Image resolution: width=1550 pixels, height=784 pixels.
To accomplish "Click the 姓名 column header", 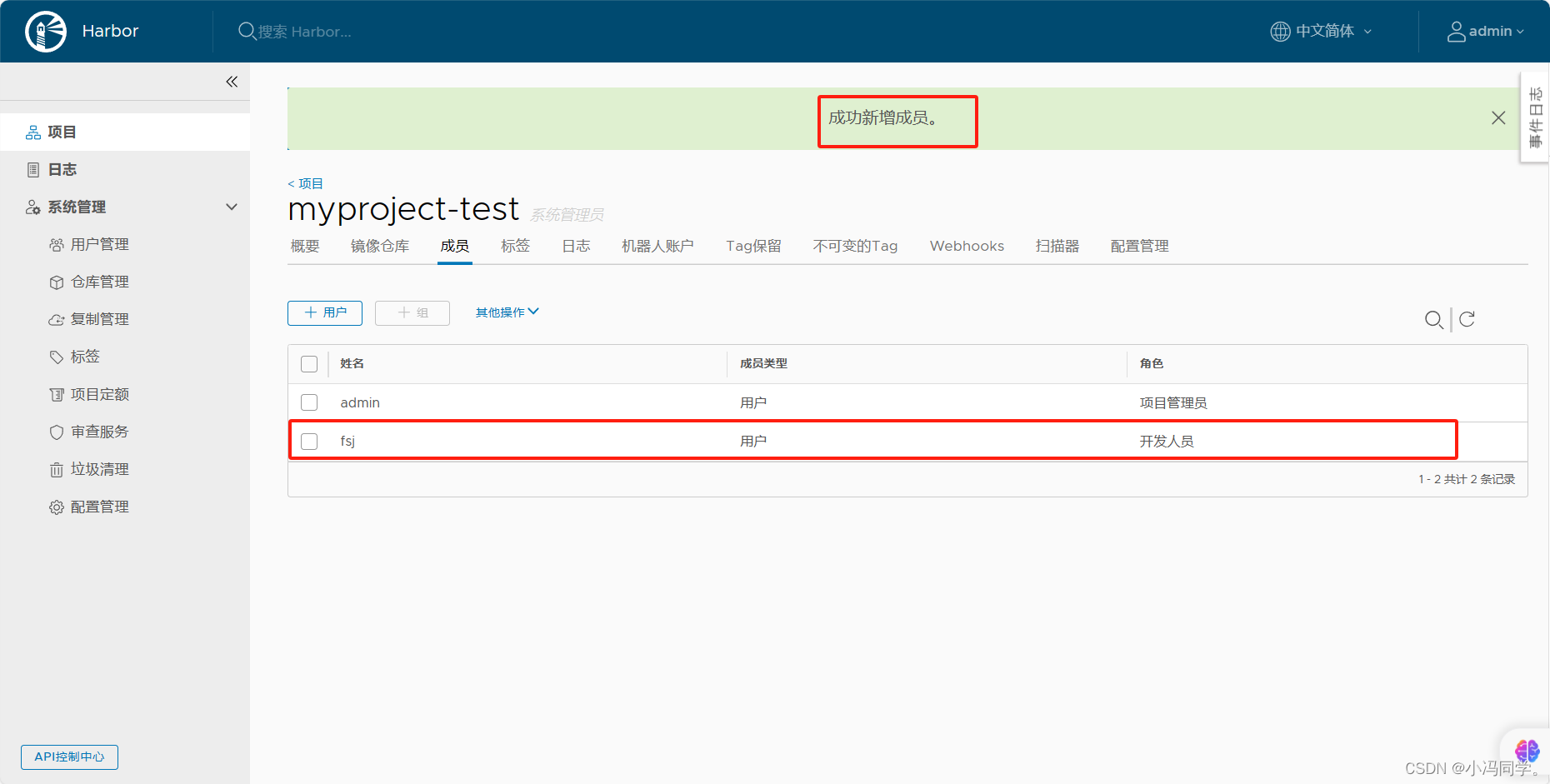I will [x=352, y=364].
